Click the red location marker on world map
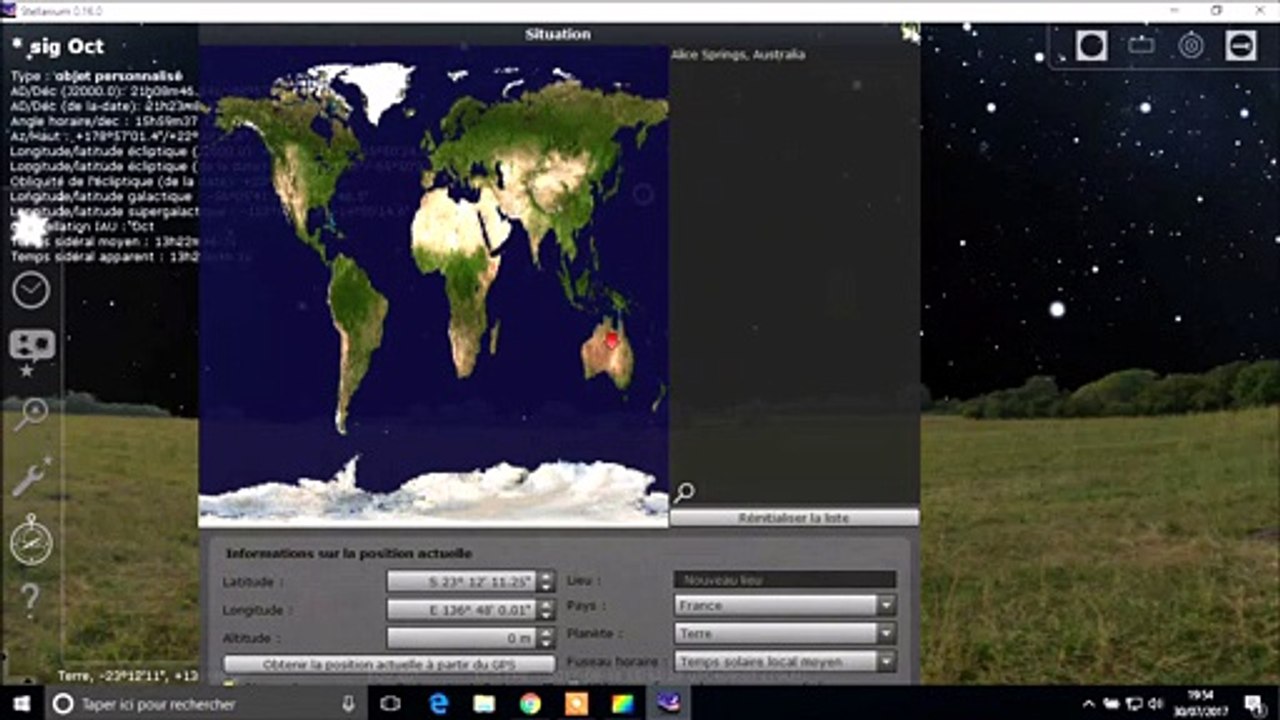This screenshot has height=720, width=1280. 612,340
